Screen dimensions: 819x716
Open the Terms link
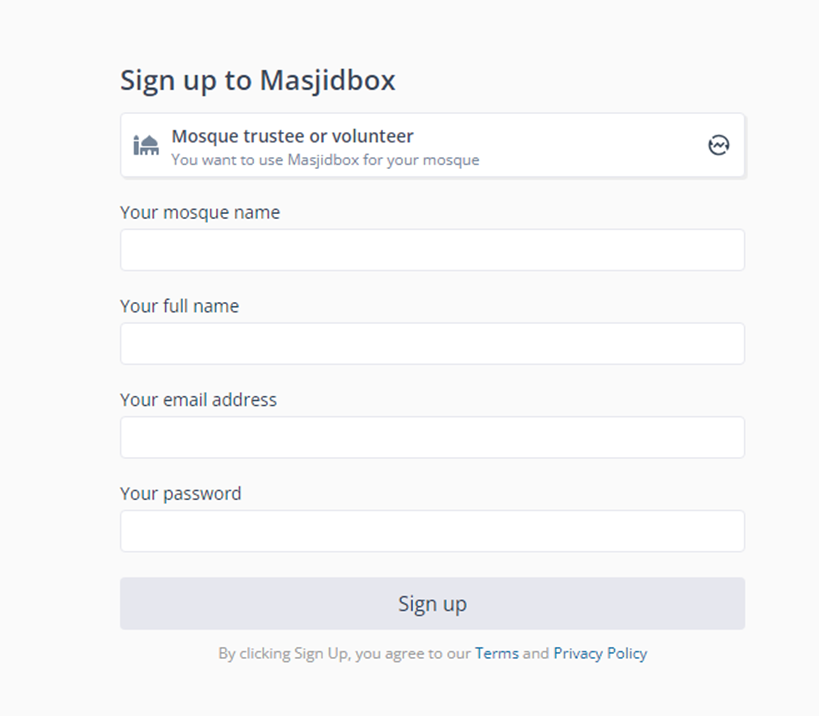click(496, 653)
